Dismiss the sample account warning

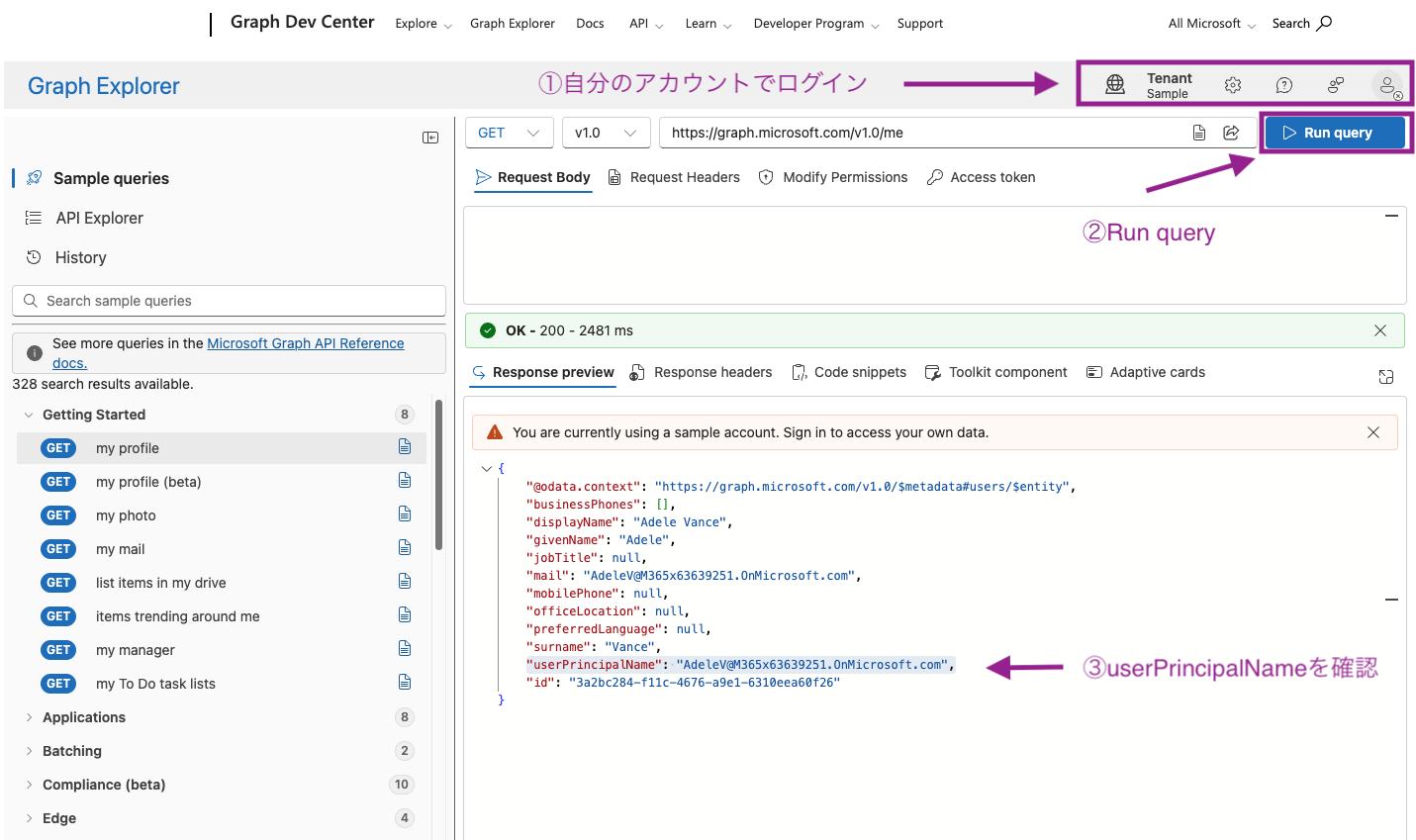pyautogui.click(x=1373, y=432)
